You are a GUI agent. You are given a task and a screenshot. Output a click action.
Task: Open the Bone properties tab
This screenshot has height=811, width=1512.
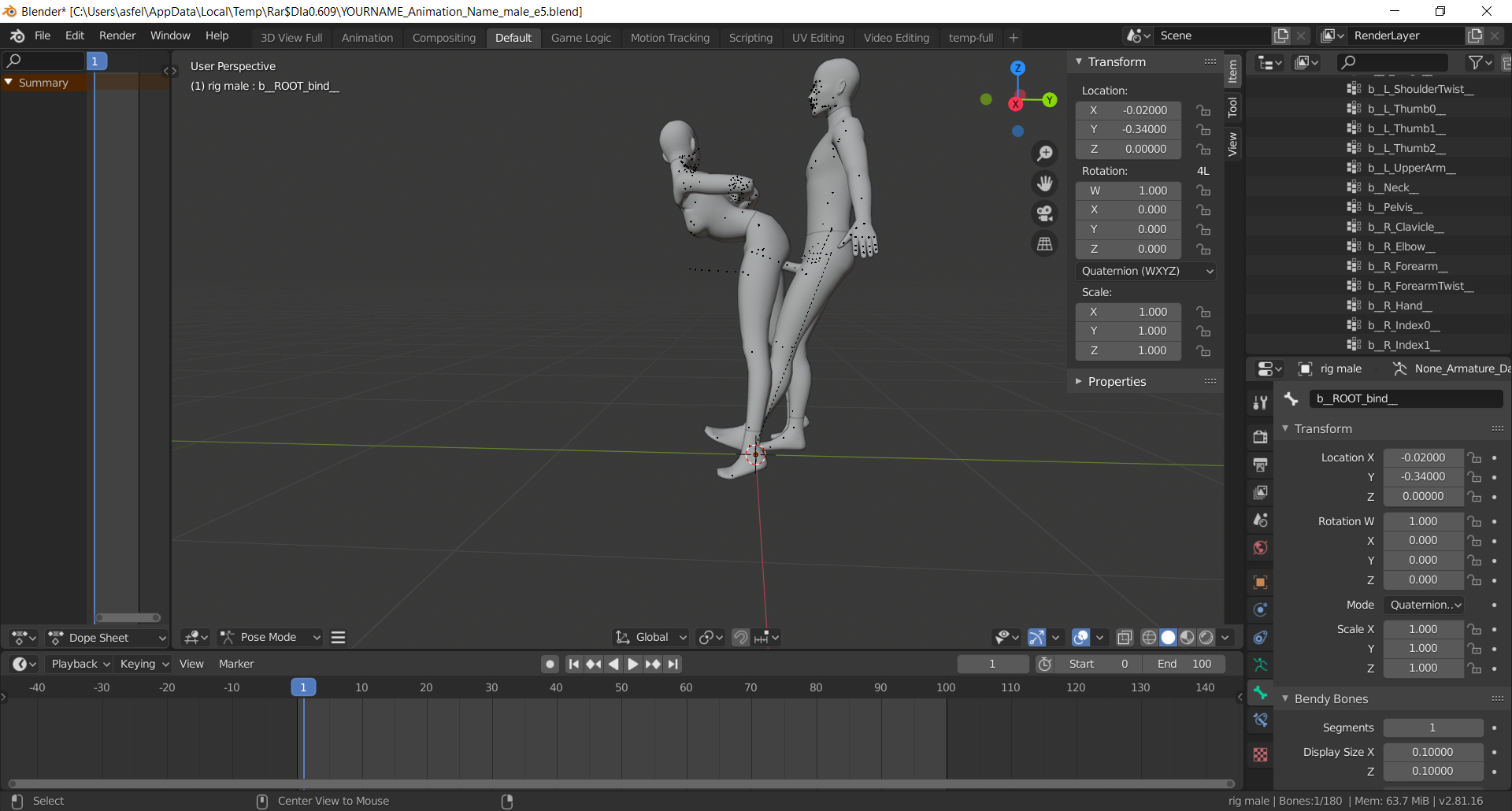1260,692
